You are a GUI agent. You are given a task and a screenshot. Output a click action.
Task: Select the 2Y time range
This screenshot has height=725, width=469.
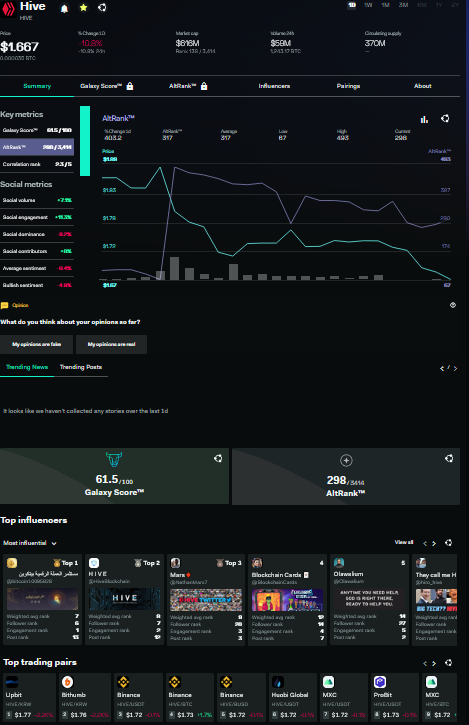click(x=455, y=5)
